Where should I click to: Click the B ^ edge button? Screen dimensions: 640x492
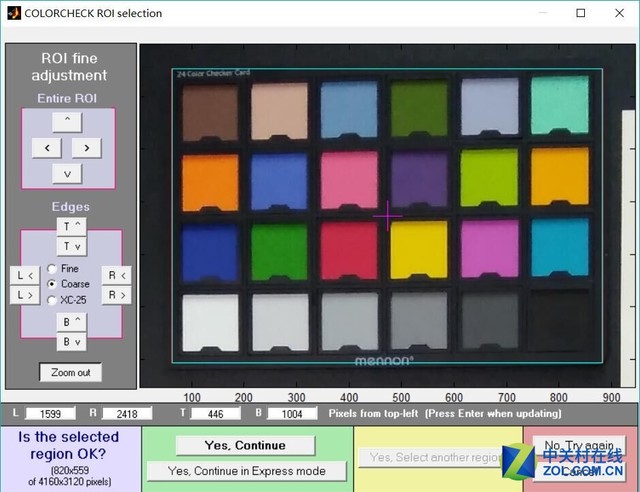point(71,322)
